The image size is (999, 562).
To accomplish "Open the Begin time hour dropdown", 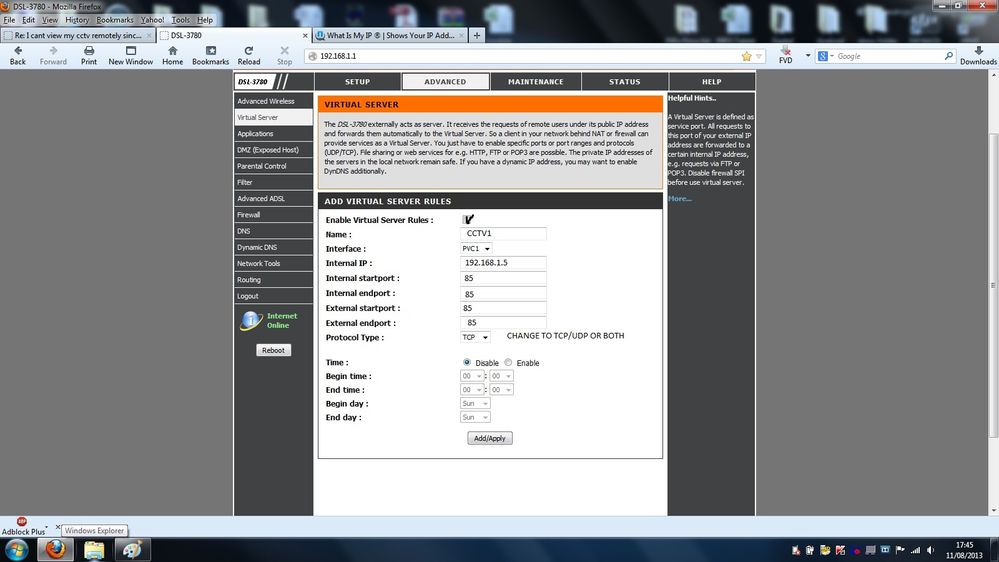I will [472, 376].
